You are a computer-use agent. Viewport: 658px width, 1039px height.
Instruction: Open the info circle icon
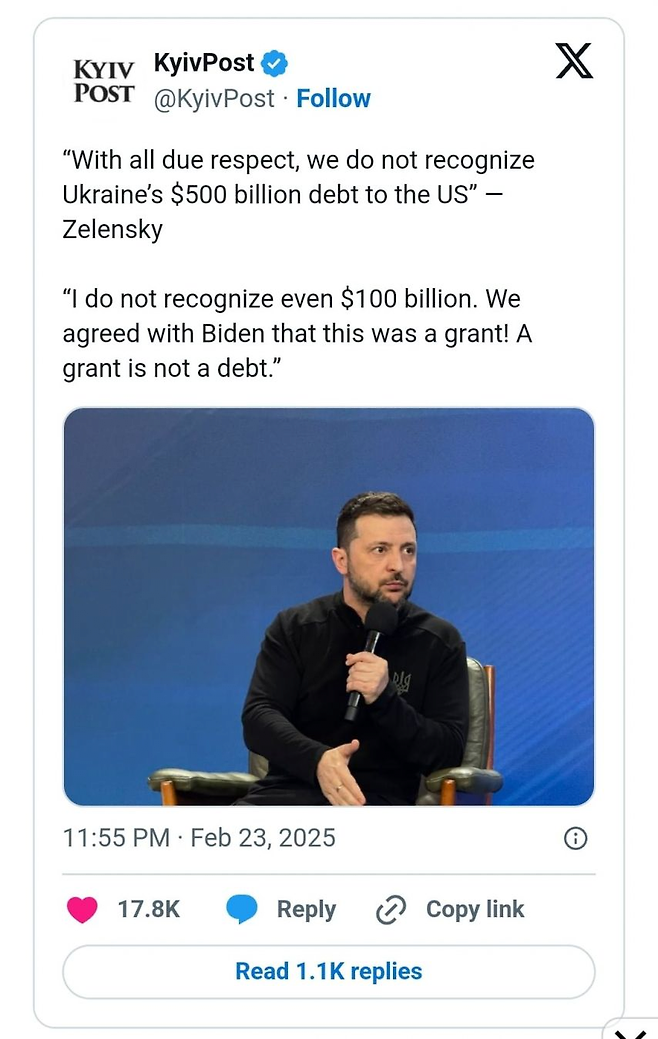(x=575, y=838)
